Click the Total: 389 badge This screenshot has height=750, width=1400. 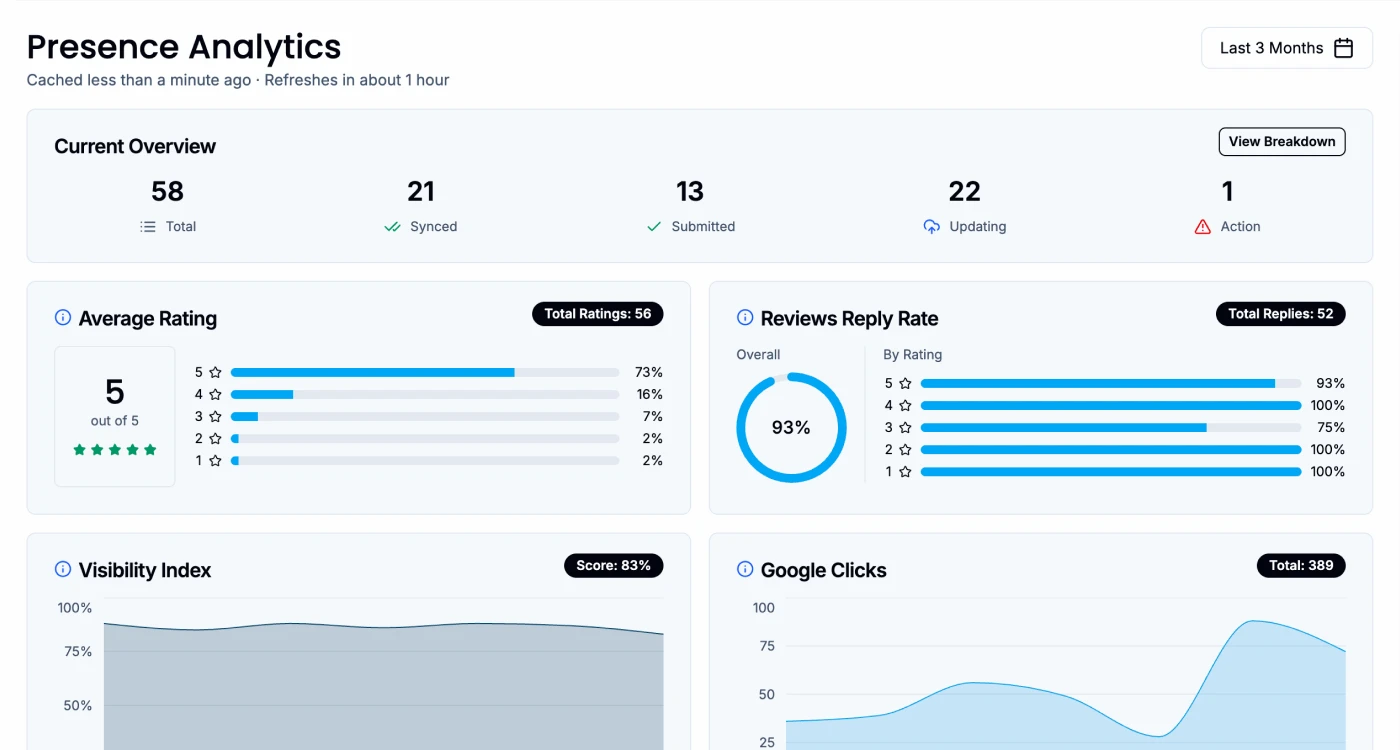pyautogui.click(x=1300, y=566)
